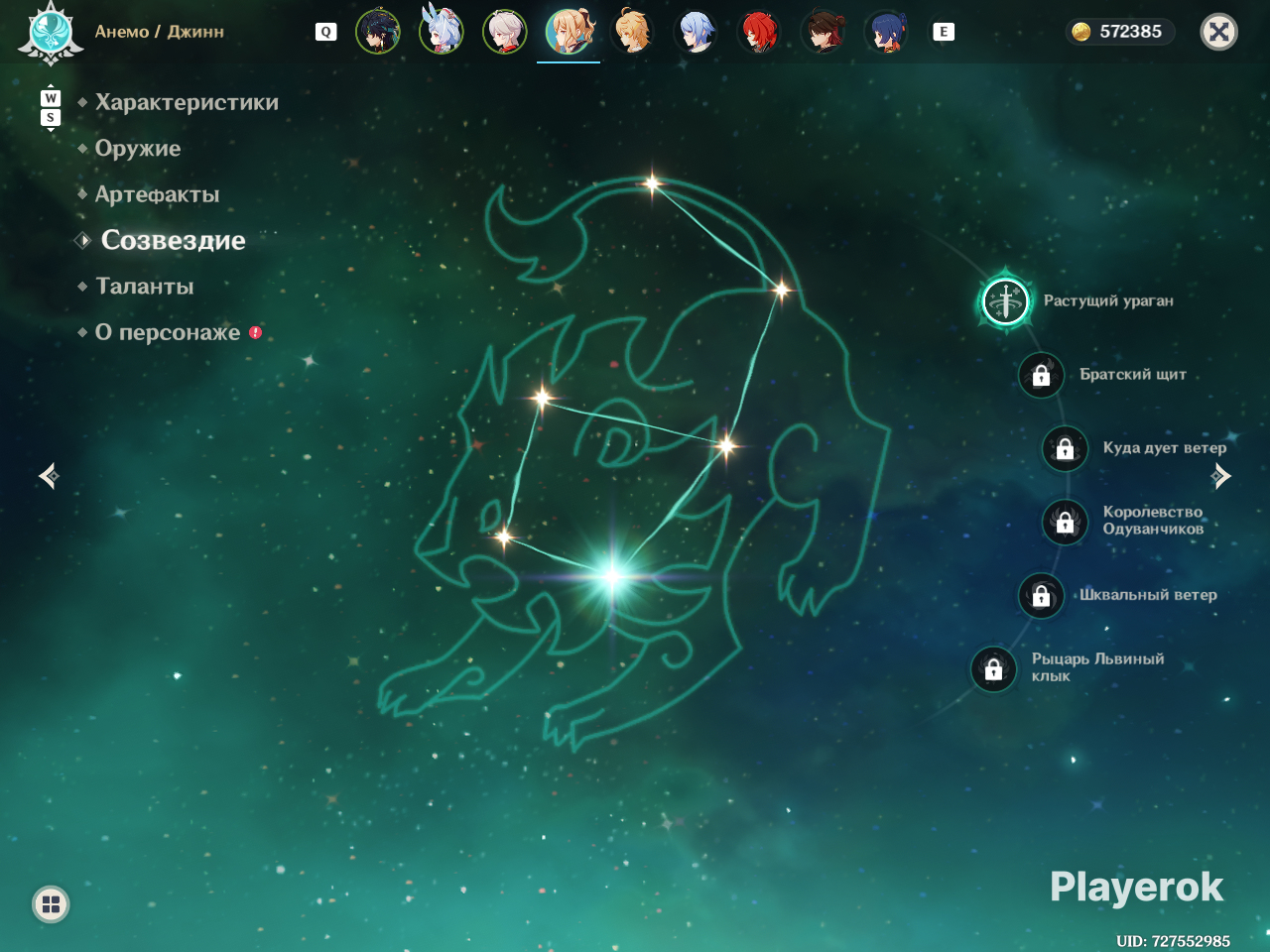Click the brightest large star in constellation

coord(612,575)
